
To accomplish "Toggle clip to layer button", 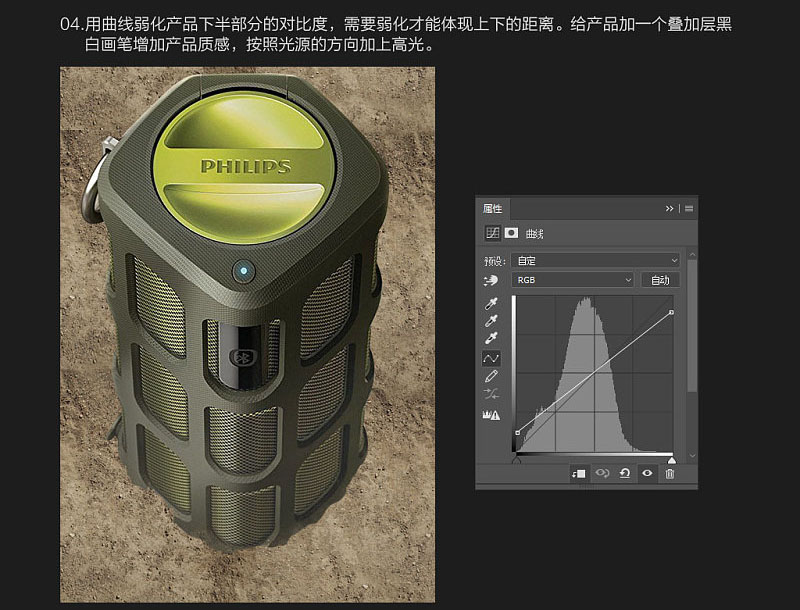I will tap(579, 473).
